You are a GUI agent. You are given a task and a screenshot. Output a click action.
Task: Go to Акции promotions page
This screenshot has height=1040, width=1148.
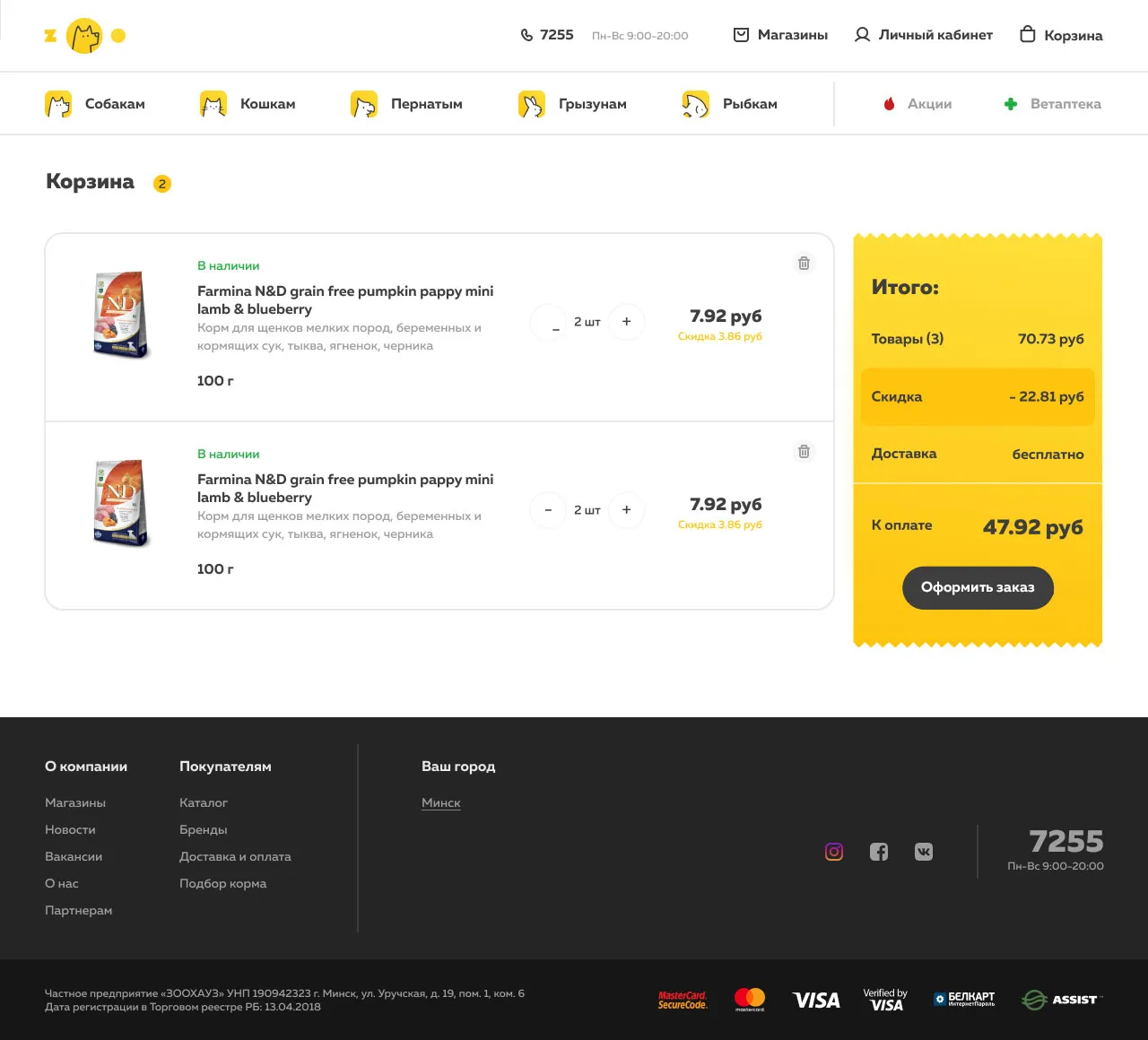[x=918, y=104]
